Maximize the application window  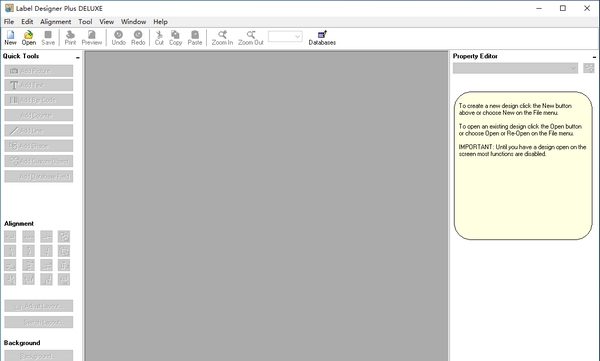tap(563, 8)
